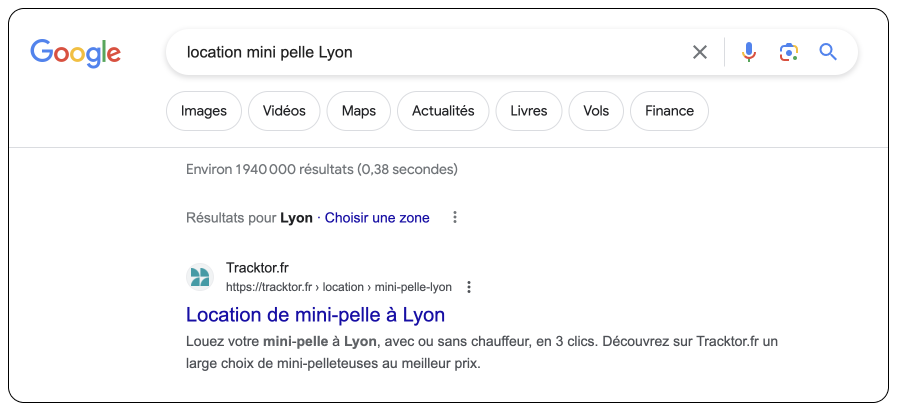The image size is (897, 411).
Task: Submit search with magnifying glass icon
Action: click(x=828, y=52)
